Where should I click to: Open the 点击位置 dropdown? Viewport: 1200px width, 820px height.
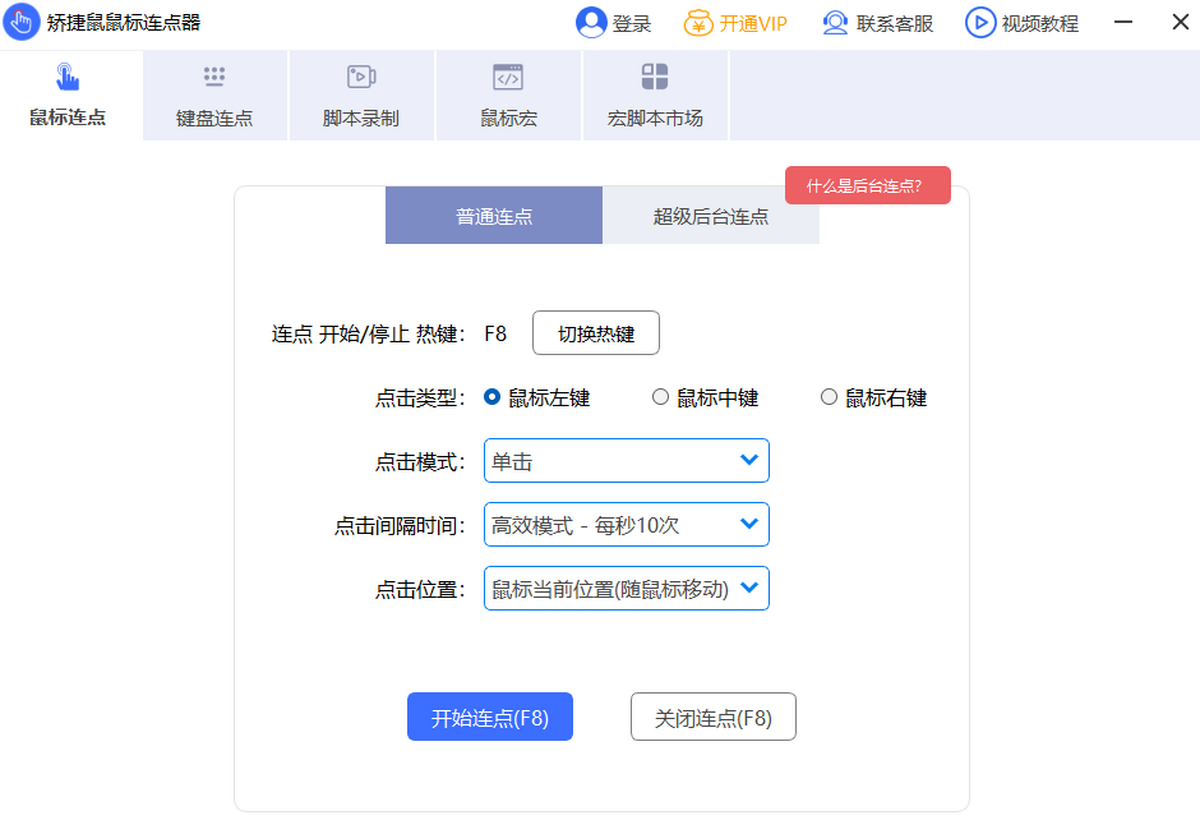tap(626, 588)
